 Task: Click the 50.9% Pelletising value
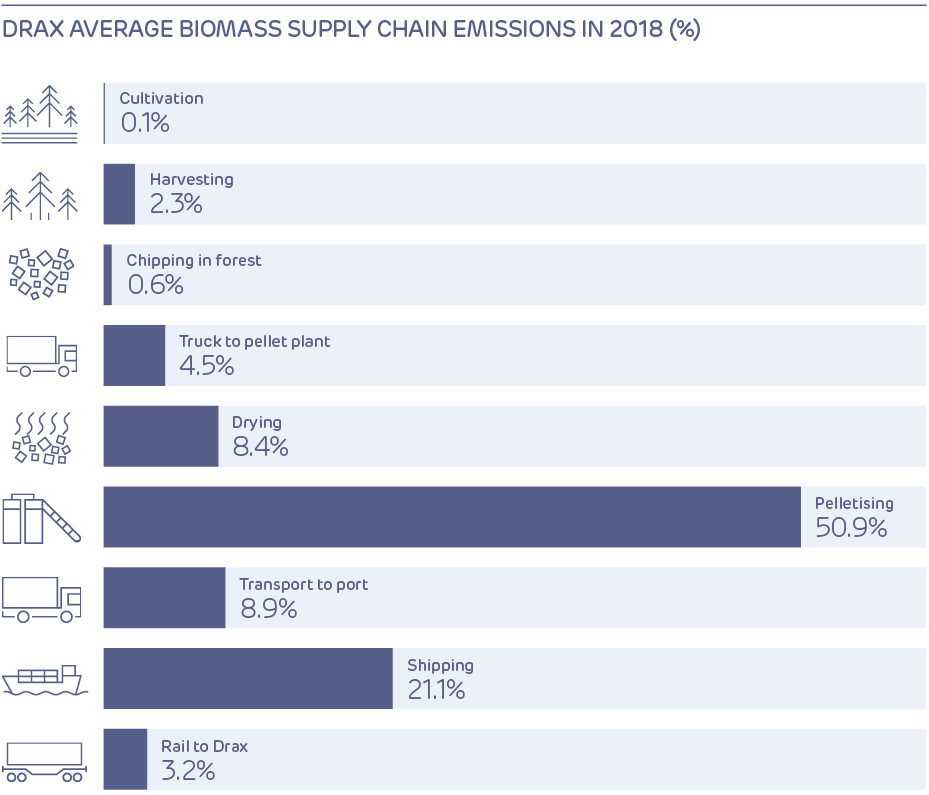(x=851, y=528)
